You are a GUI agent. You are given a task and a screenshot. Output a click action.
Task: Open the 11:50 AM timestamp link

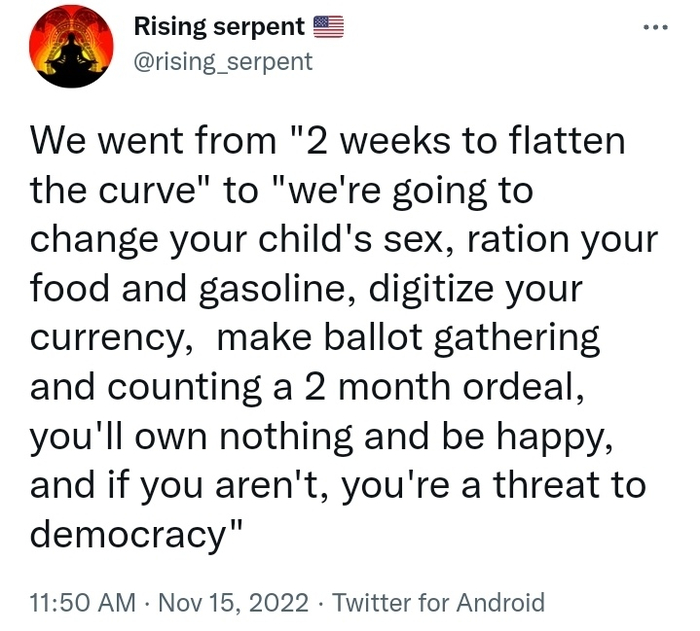click(82, 603)
